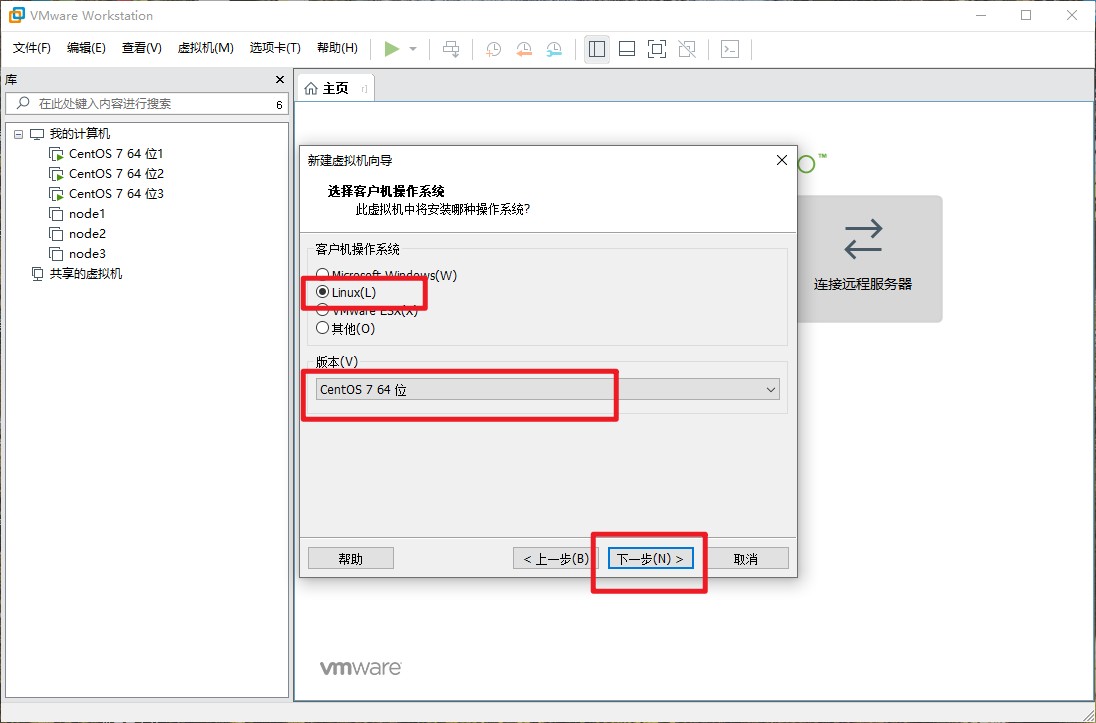Screen dimensions: 1096x723
Task: Open the 查看(V) menu
Action: pos(141,48)
